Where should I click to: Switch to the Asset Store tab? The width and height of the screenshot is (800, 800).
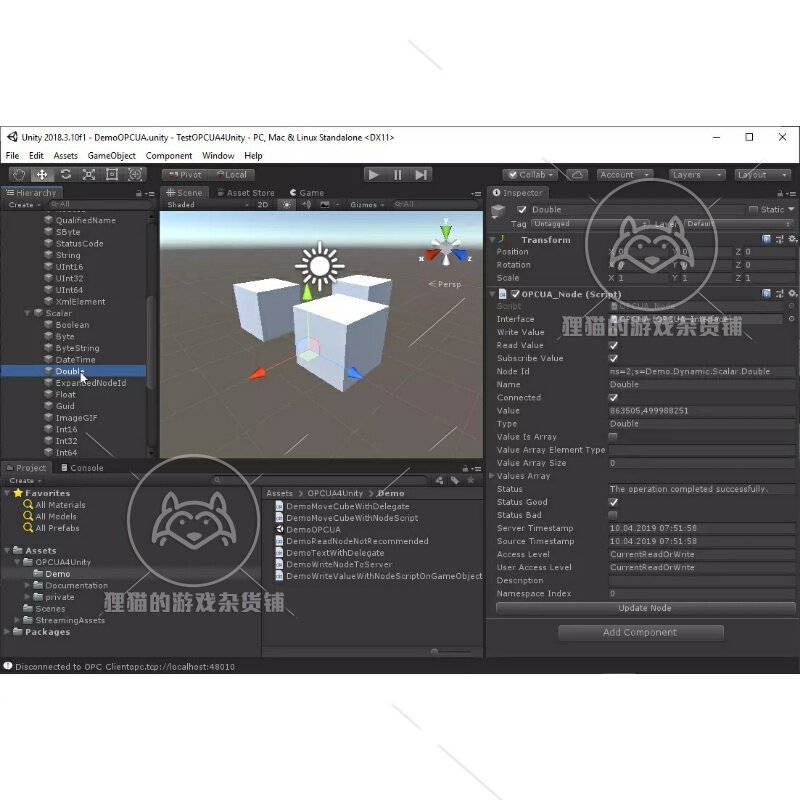point(246,193)
